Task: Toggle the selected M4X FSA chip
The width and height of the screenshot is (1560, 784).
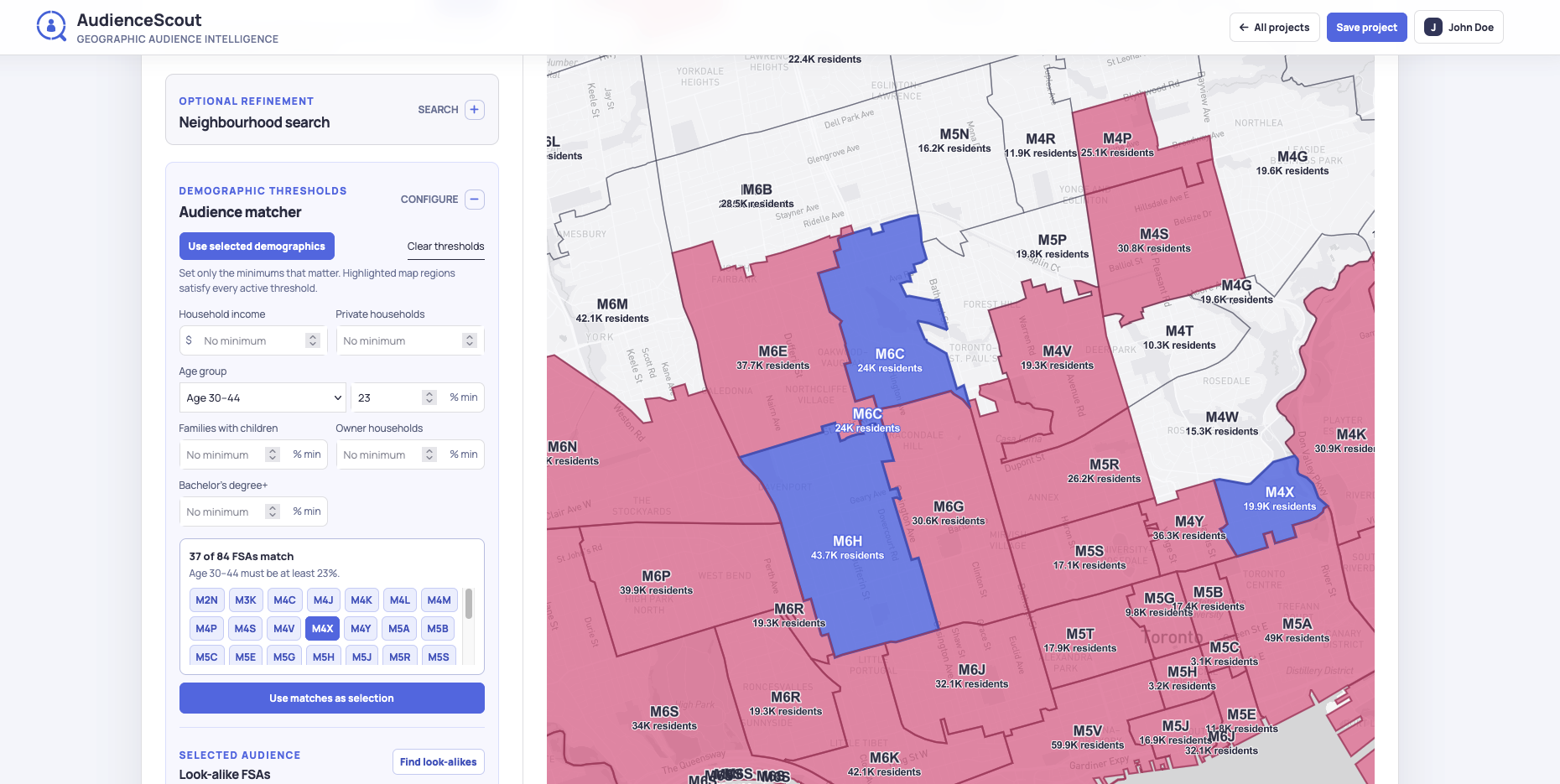Action: pyautogui.click(x=323, y=629)
